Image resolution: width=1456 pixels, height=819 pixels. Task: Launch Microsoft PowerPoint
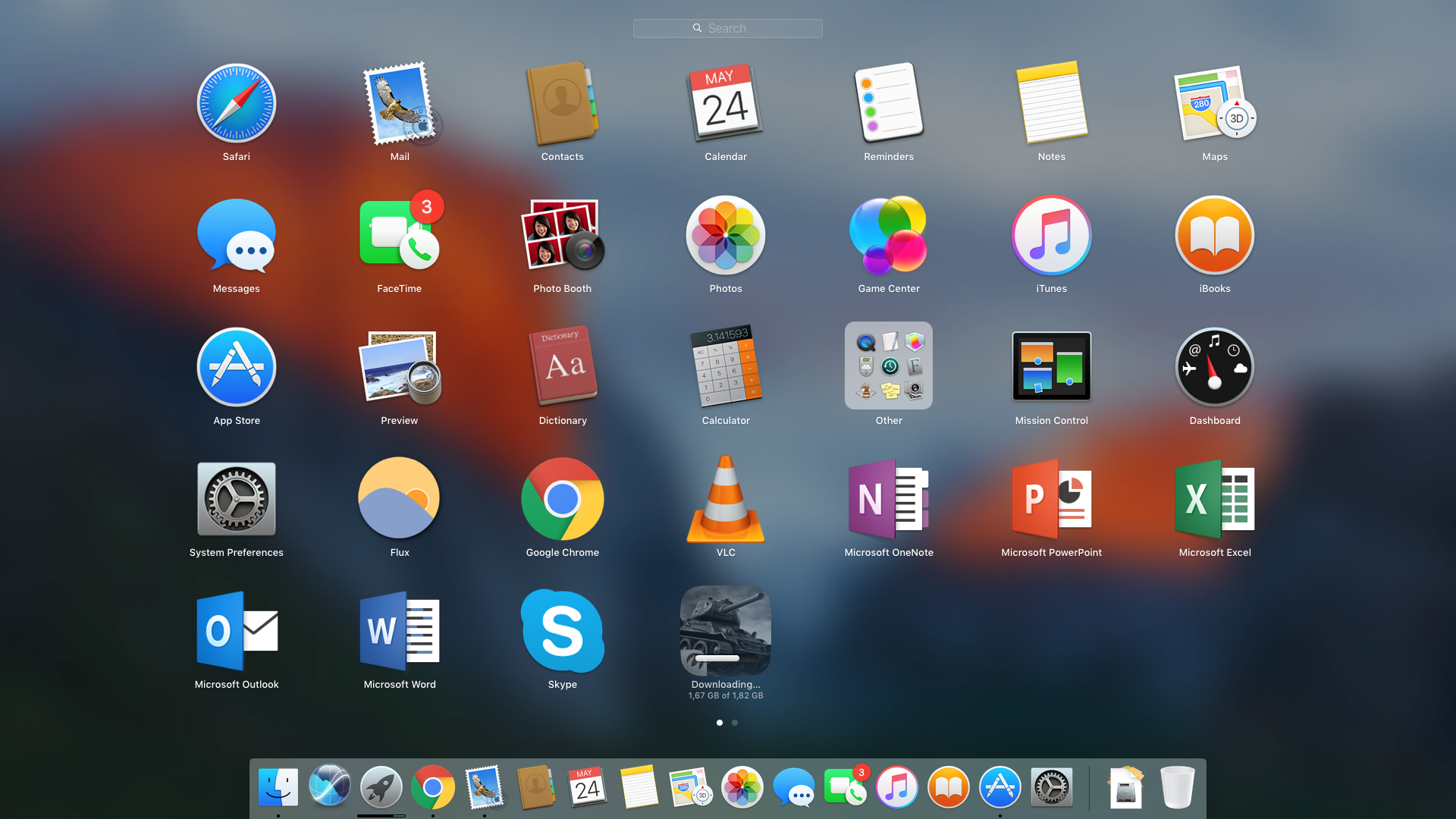pos(1051,500)
